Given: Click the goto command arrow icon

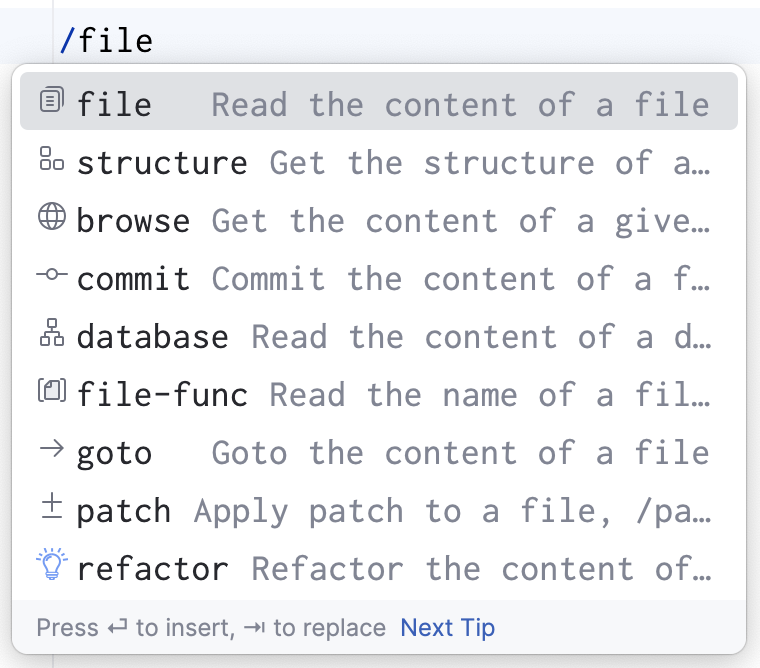Looking at the screenshot, I should 51,450.
